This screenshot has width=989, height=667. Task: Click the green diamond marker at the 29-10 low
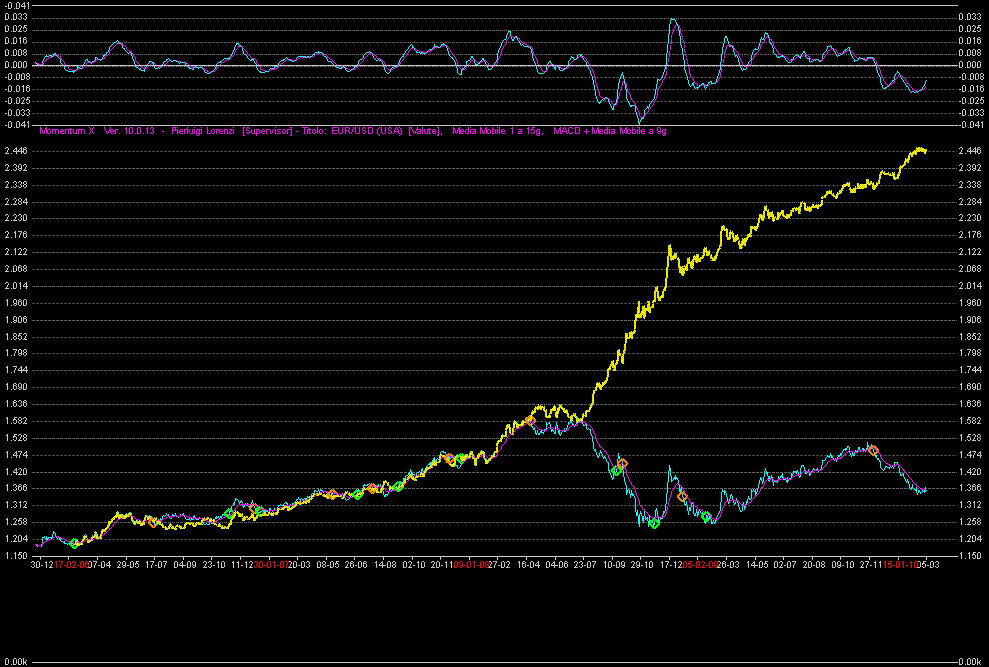point(654,523)
